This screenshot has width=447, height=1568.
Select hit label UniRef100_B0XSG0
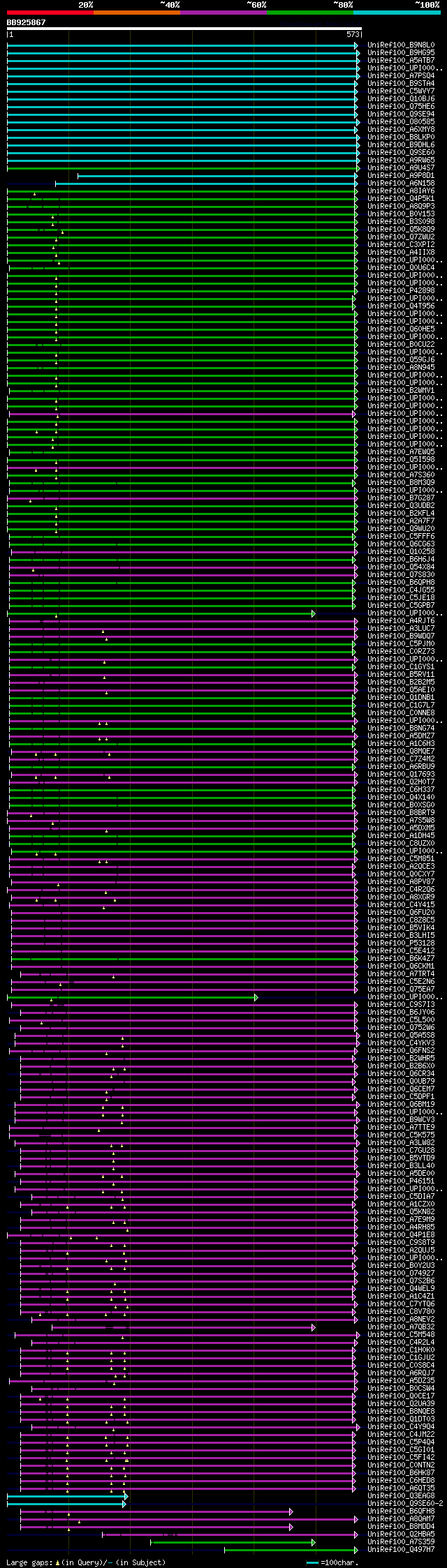tap(401, 805)
